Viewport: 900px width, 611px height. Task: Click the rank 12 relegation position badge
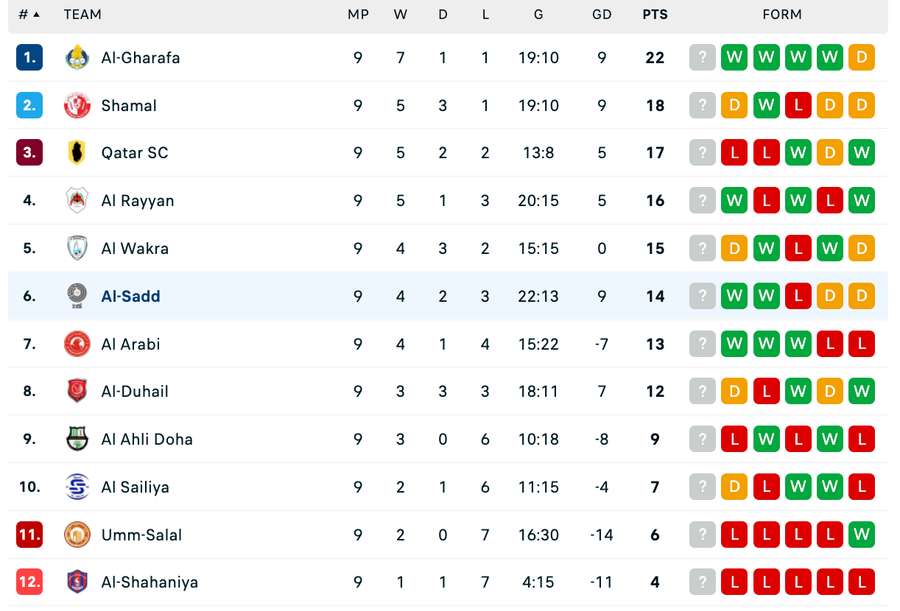coord(29,582)
